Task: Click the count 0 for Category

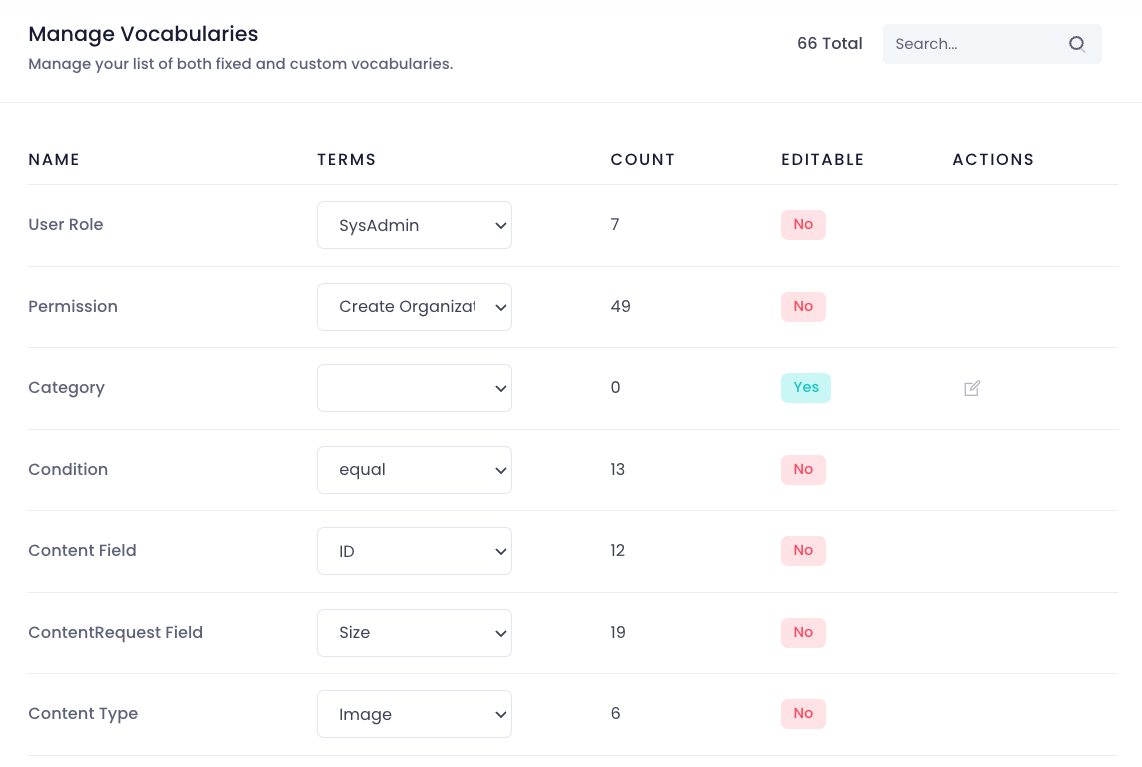Action: click(x=615, y=388)
